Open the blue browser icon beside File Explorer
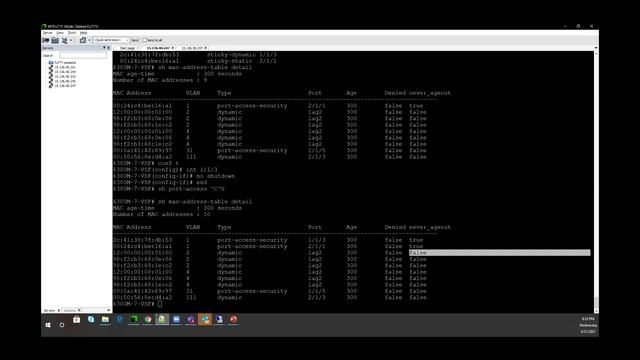The height and width of the screenshot is (360, 640). tap(119, 320)
